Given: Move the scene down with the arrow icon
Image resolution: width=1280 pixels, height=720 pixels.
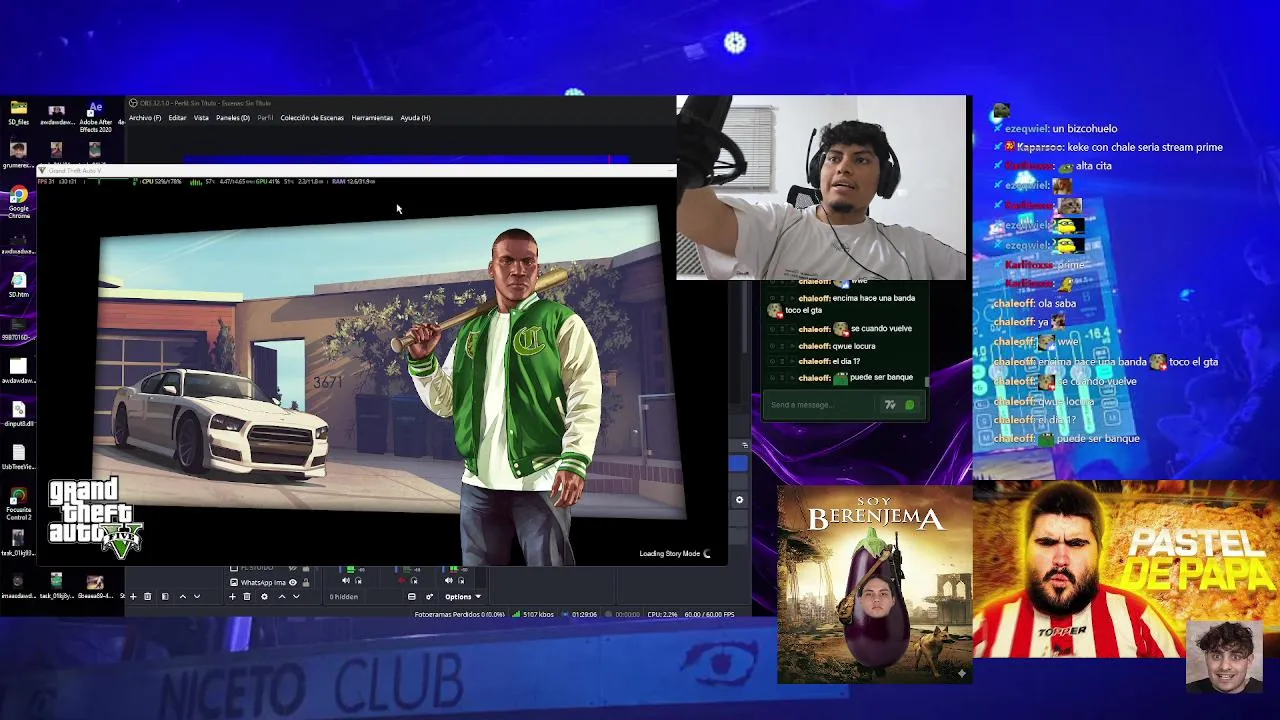Looking at the screenshot, I should (x=197, y=596).
